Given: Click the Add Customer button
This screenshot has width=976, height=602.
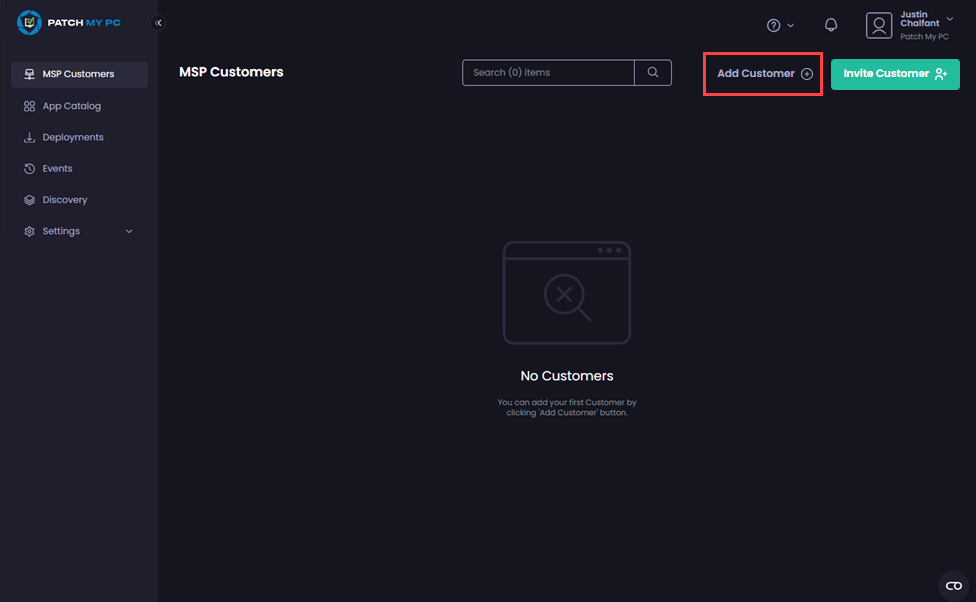Looking at the screenshot, I should click(762, 73).
